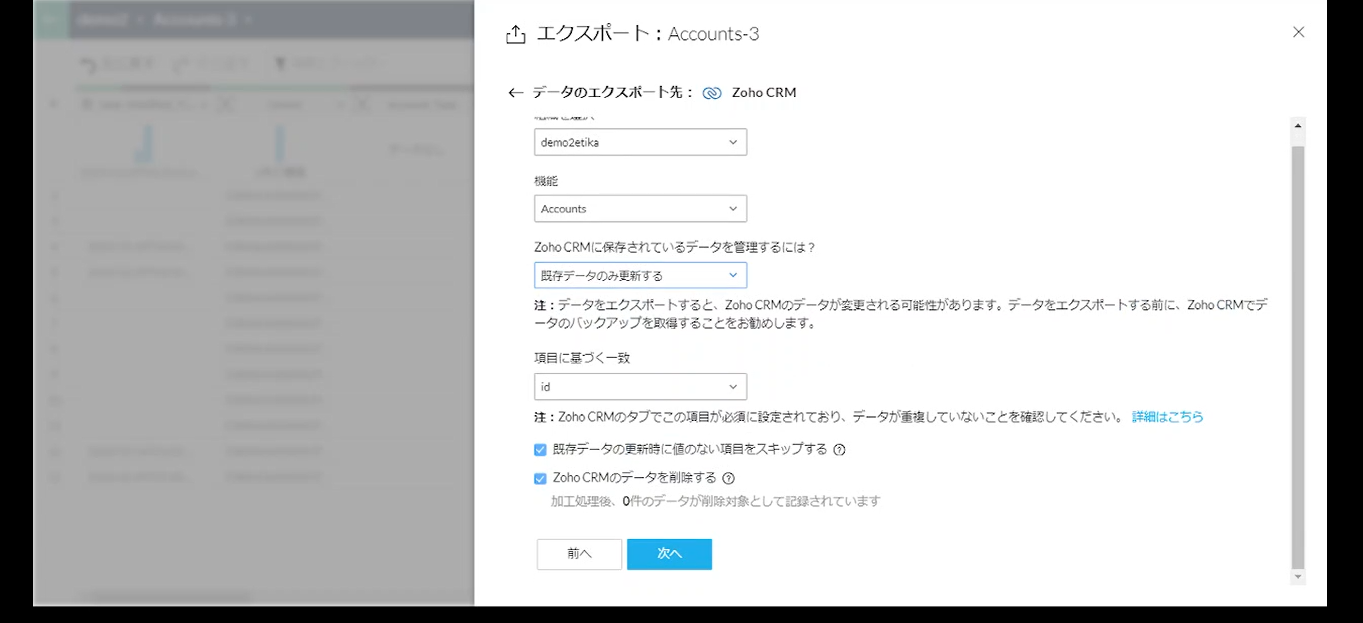This screenshot has width=1363, height=623.
Task: Toggle Zoho CRMのデータを削除する checkbox
Action: (540, 478)
